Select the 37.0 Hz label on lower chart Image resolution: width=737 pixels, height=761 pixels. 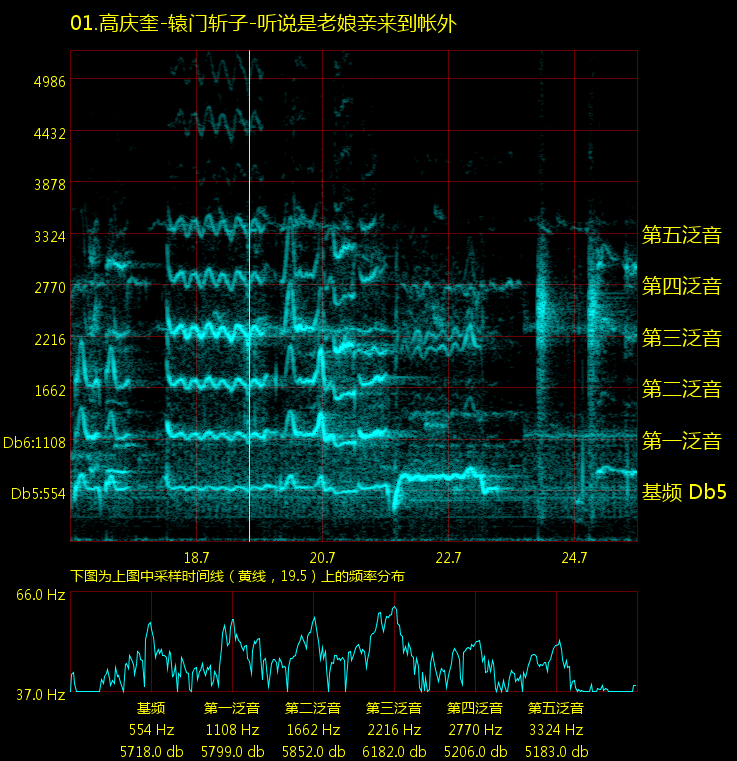click(40, 694)
